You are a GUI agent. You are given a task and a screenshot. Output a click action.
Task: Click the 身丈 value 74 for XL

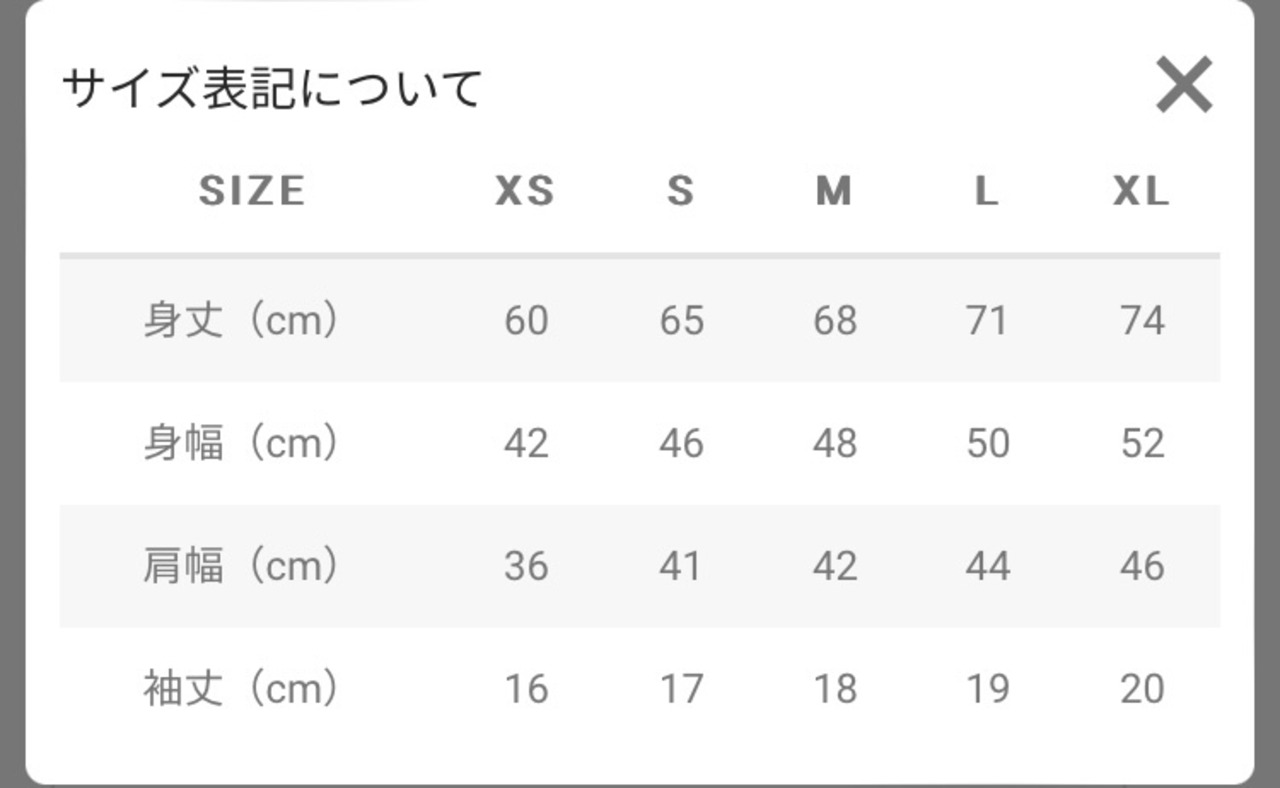coord(1142,320)
